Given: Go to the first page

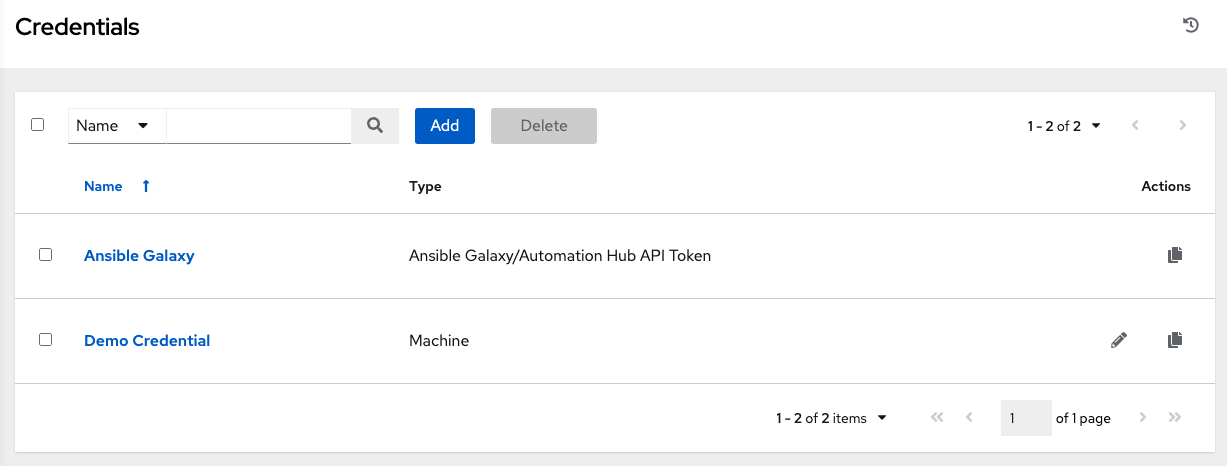Looking at the screenshot, I should [x=937, y=418].
